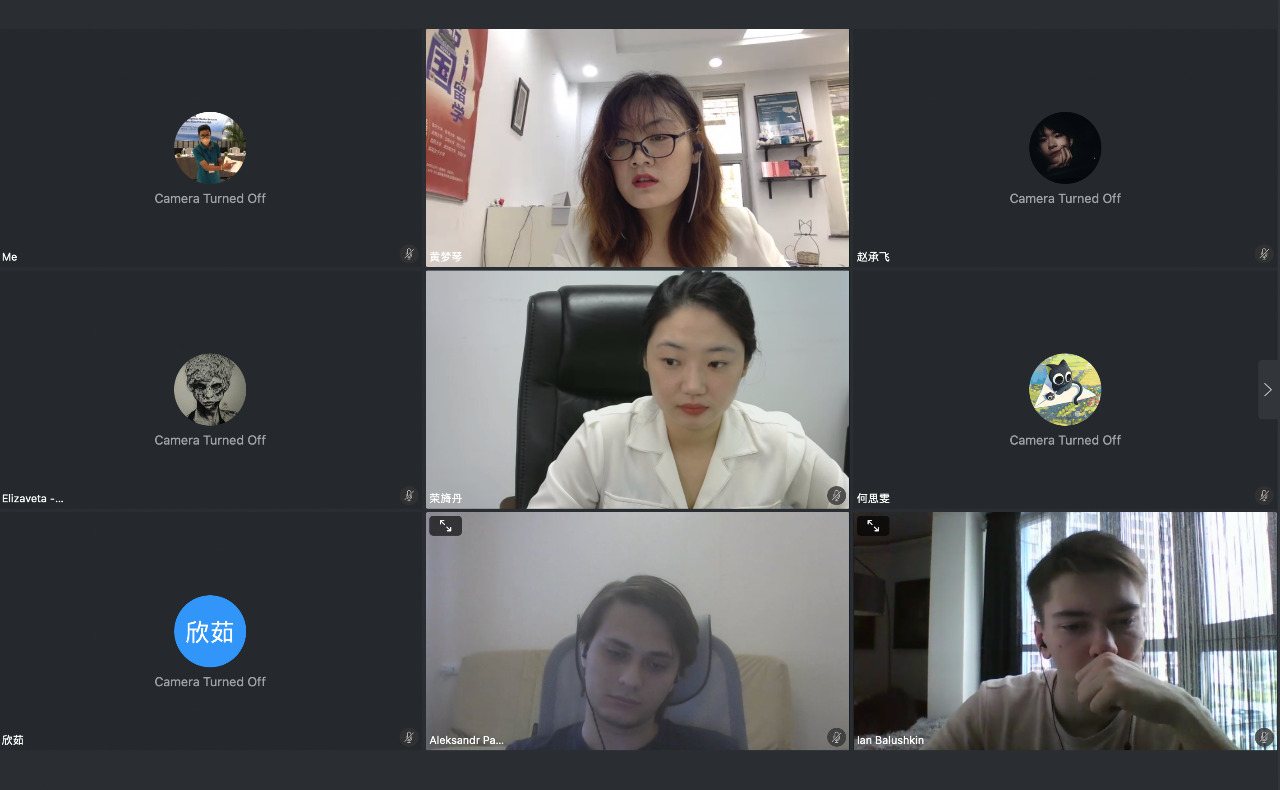Click the Ian Balushkin name label

(x=890, y=741)
